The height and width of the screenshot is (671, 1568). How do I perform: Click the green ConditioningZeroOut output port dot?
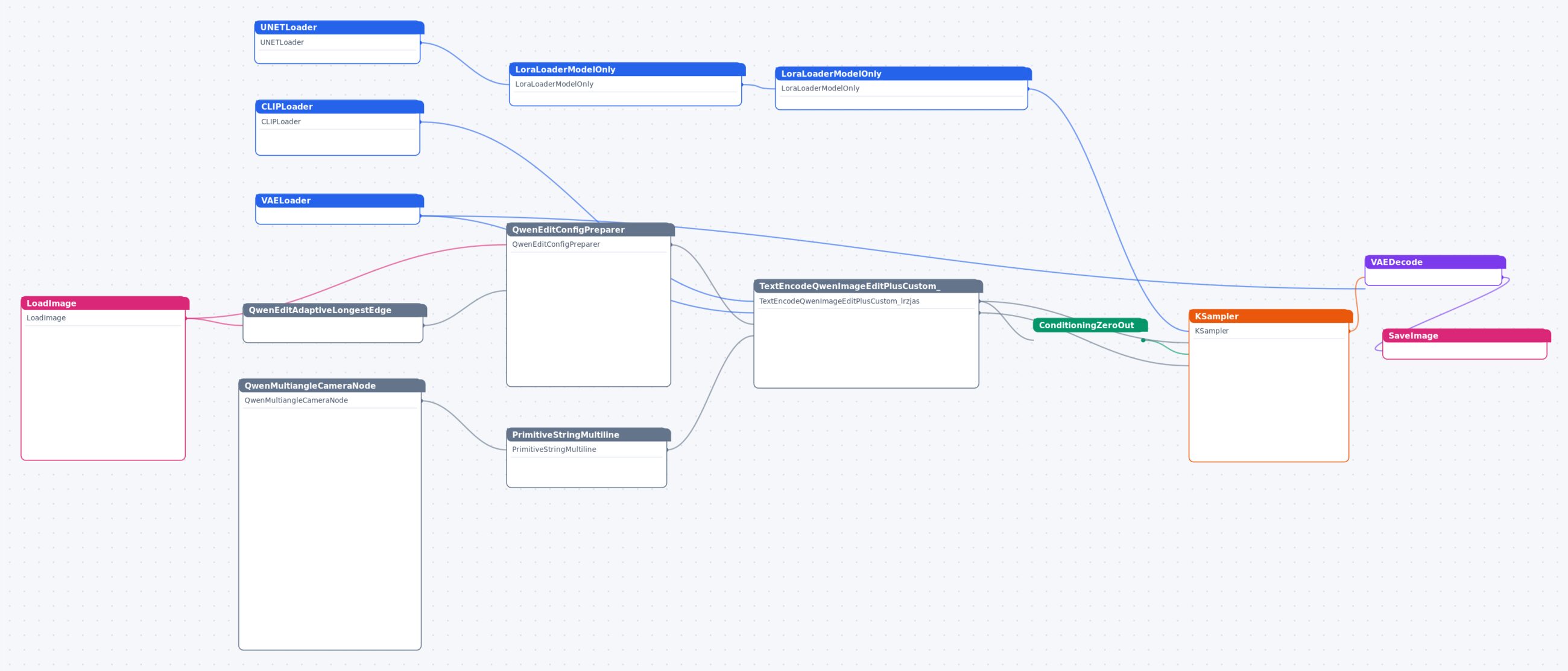1143,340
